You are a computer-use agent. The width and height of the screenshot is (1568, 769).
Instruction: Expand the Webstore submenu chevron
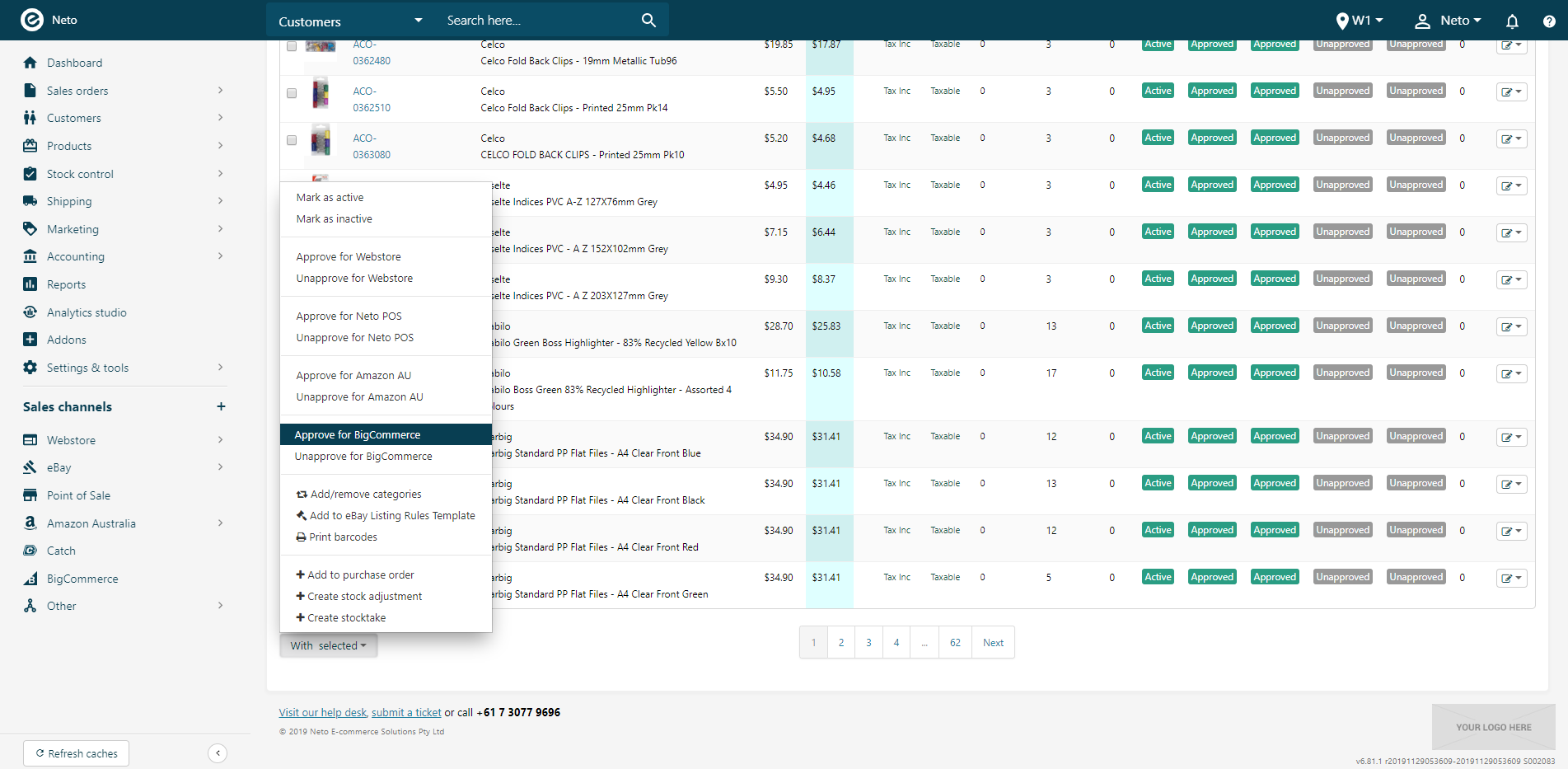220,439
